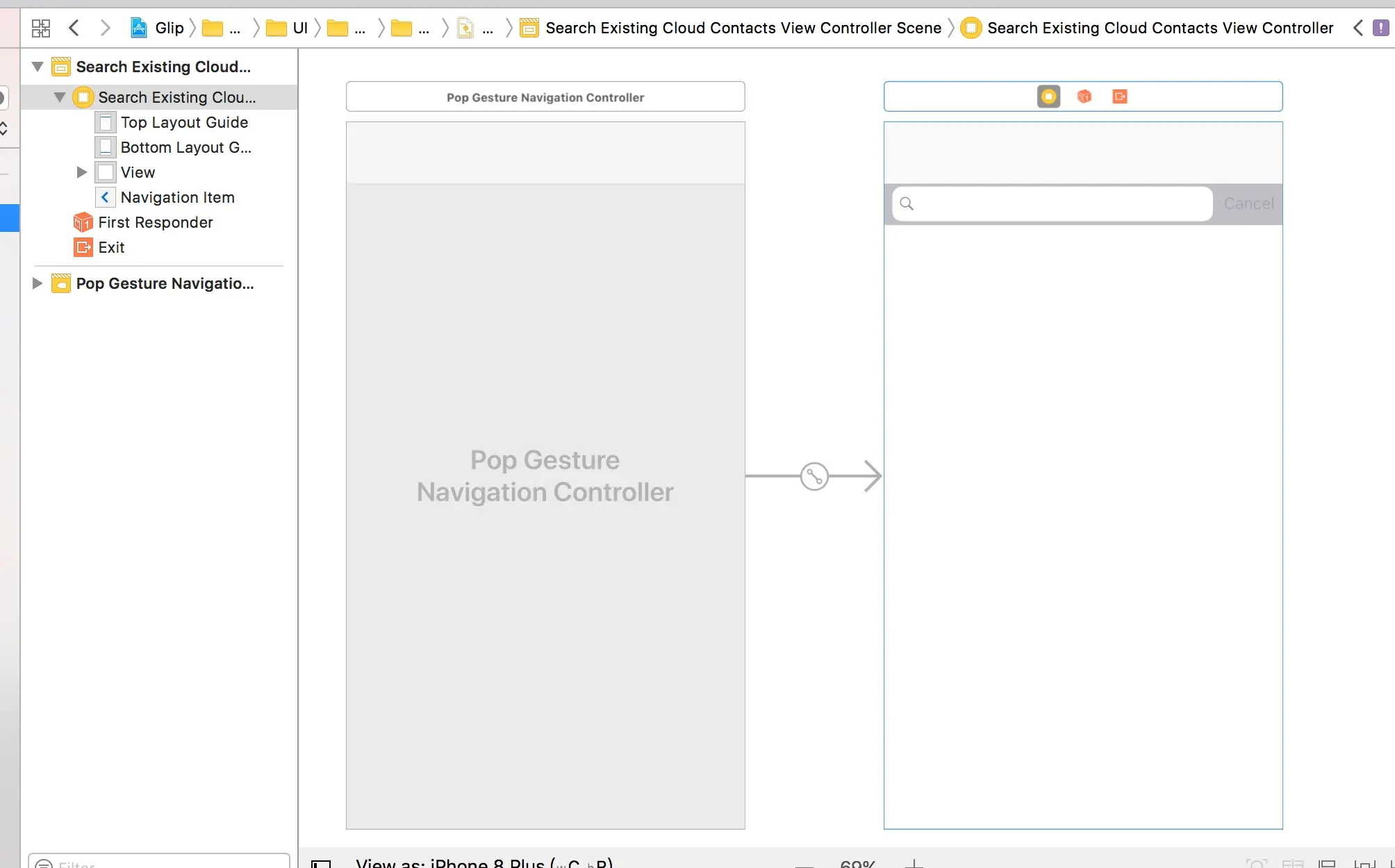Open the related items grid menu
The height and width of the screenshot is (868, 1395).
(41, 28)
